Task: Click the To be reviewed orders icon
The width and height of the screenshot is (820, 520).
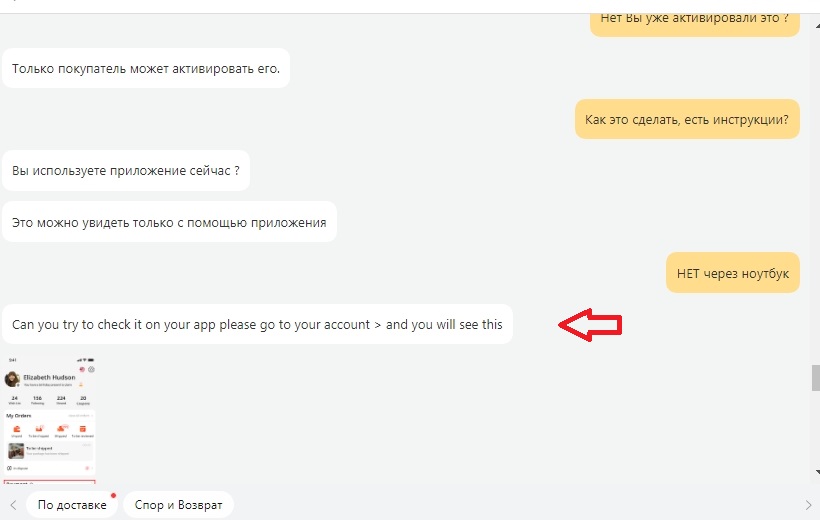Action: 83,429
